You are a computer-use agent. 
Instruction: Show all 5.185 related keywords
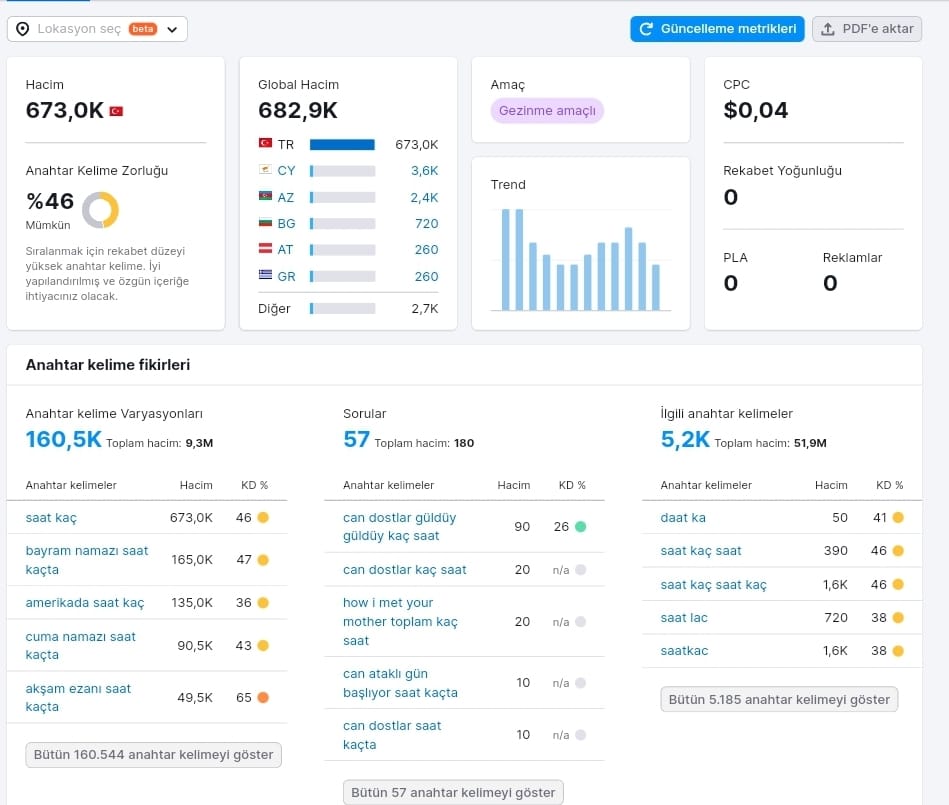tap(779, 700)
